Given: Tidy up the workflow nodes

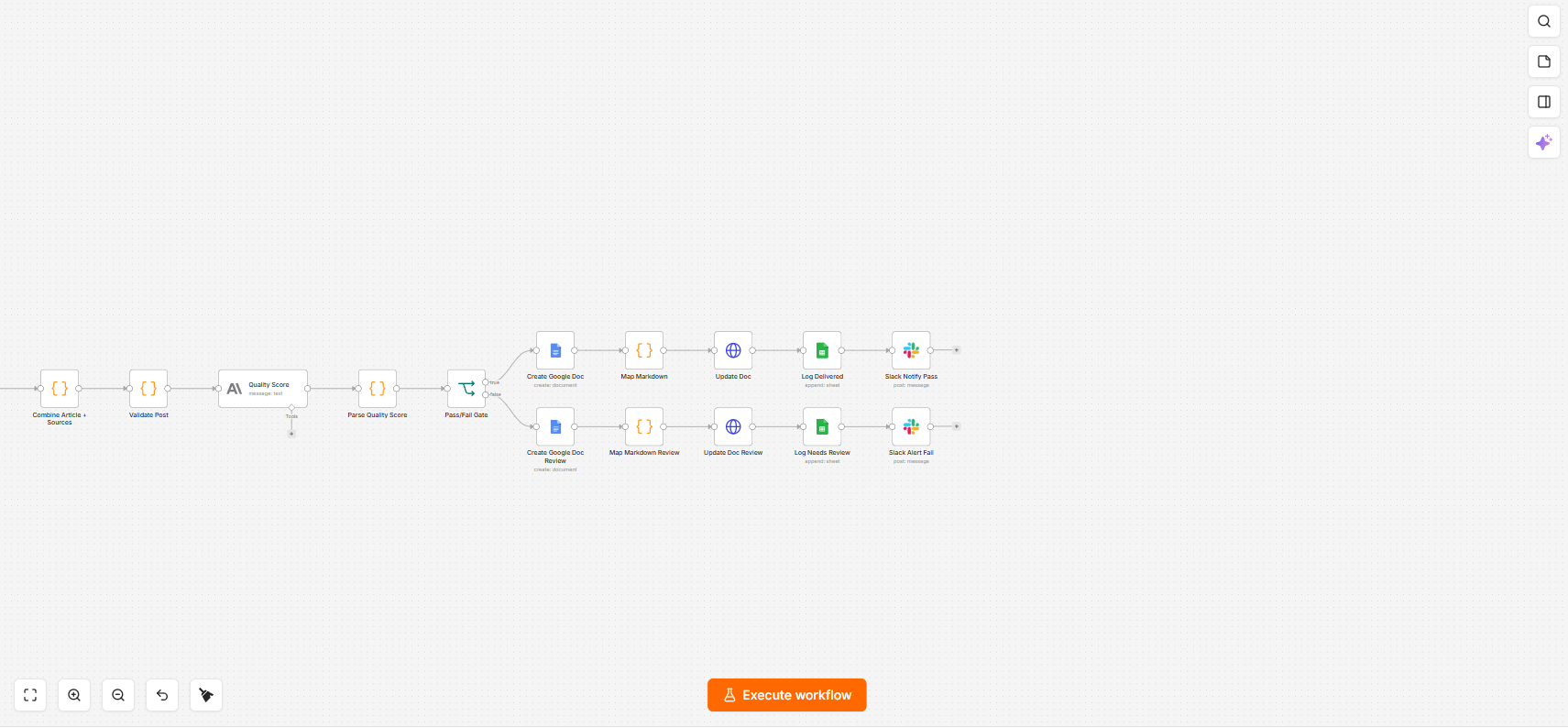Looking at the screenshot, I should point(206,695).
